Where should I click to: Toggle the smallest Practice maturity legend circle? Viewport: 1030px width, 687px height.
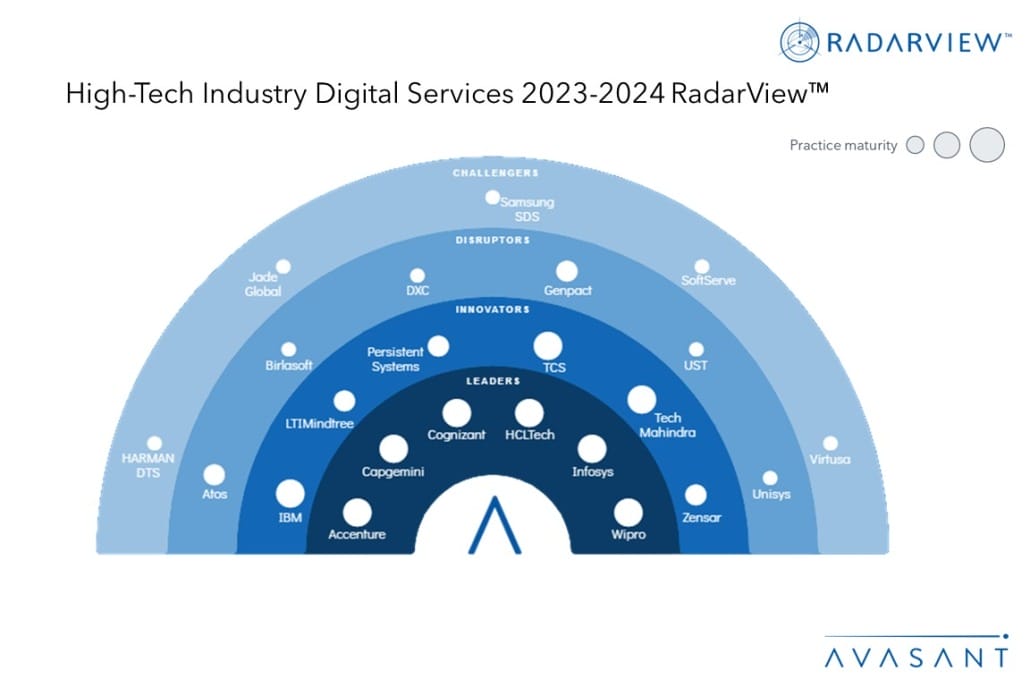915,145
